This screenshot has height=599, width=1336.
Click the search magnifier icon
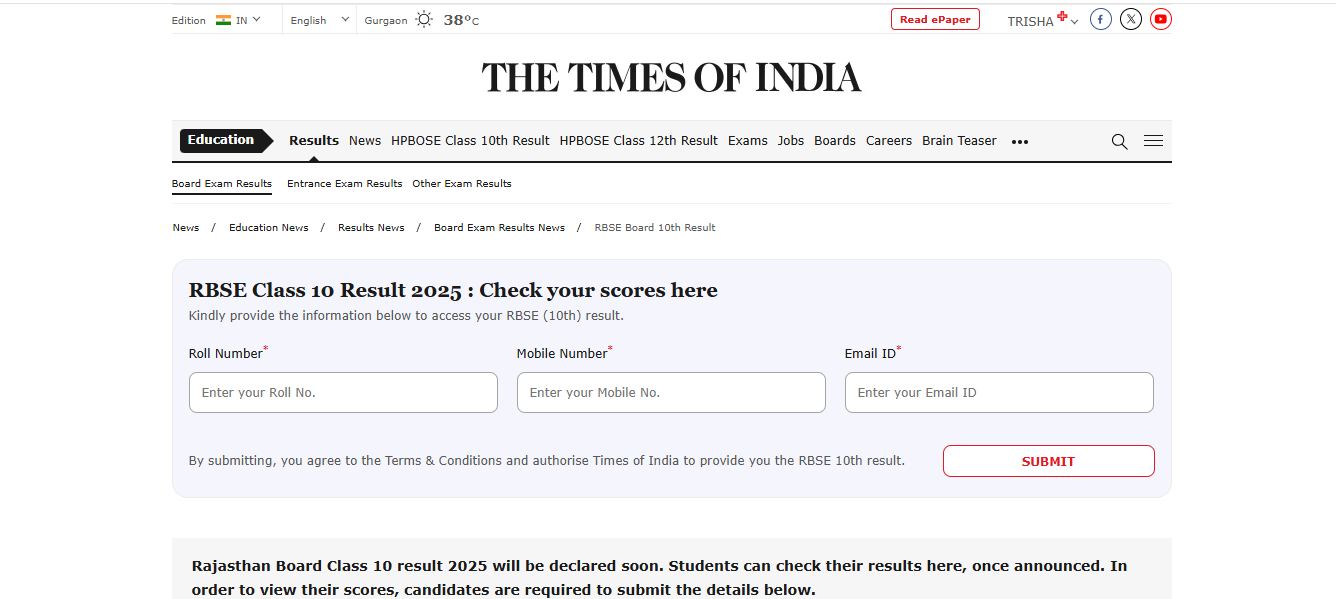pos(1119,141)
